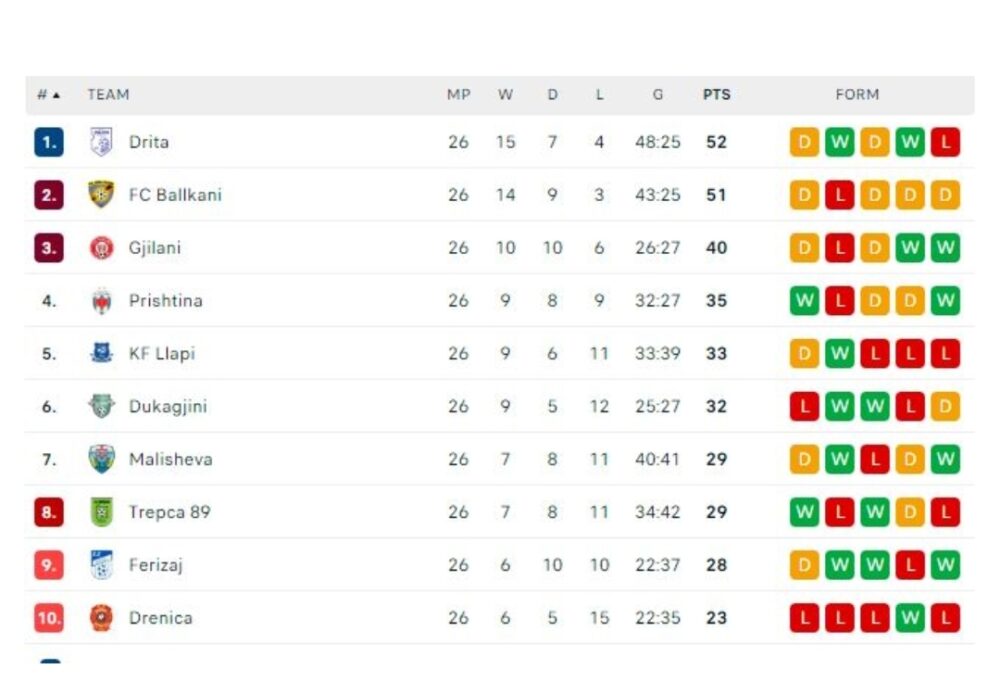Select the Trepca 89 green crest
Image resolution: width=1000 pixels, height=694 pixels.
101,512
